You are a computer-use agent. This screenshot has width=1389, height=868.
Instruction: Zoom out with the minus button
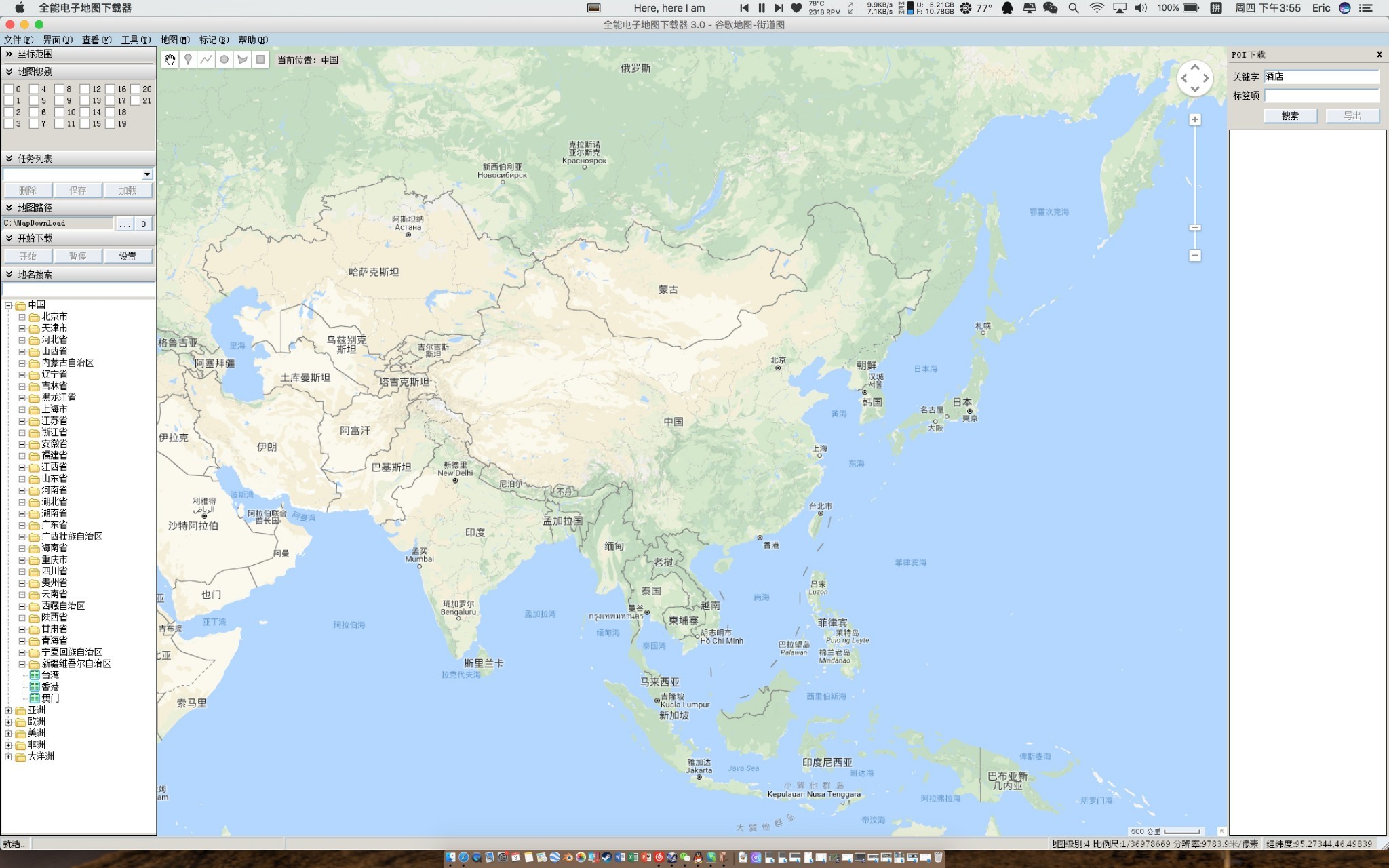[1195, 256]
